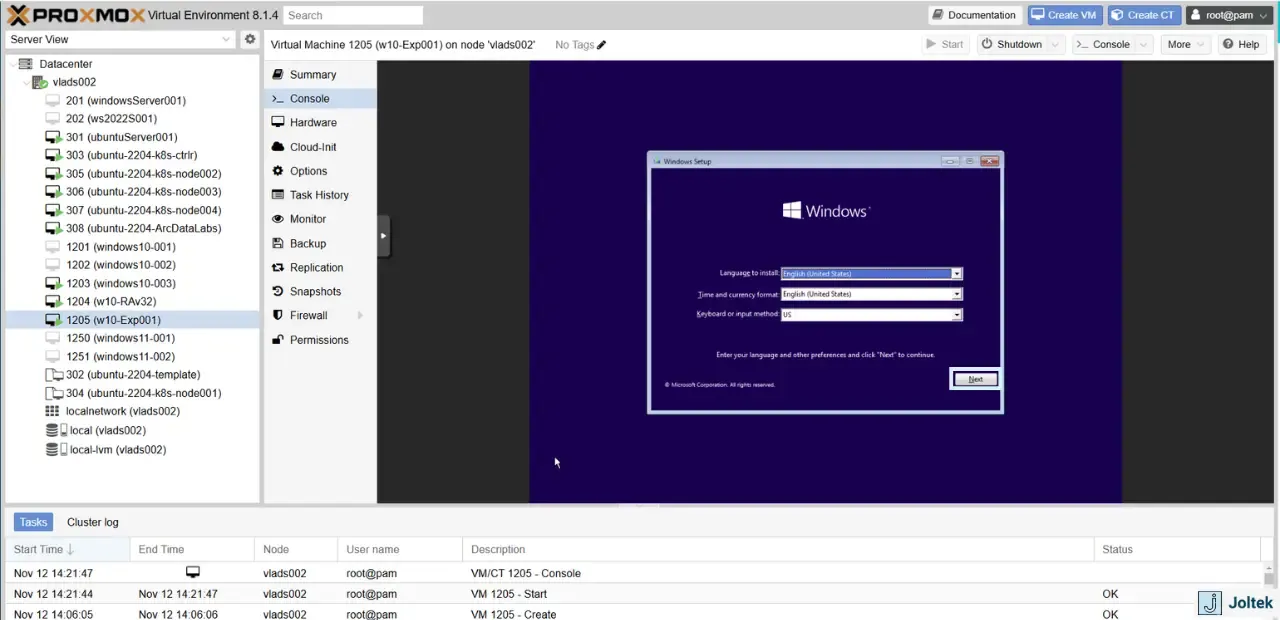Open the Server View dropdown
Image resolution: width=1280 pixels, height=620 pixels.
pos(226,39)
